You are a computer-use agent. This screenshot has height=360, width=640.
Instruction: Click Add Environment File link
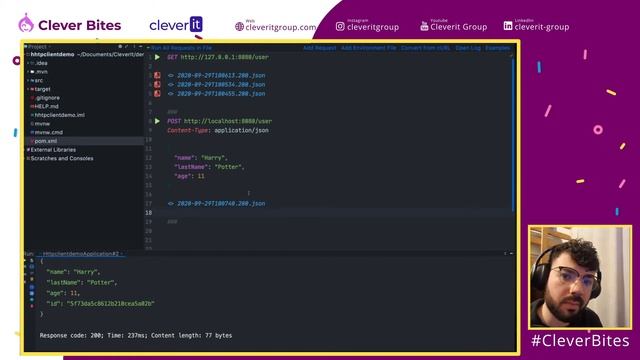click(x=368, y=48)
